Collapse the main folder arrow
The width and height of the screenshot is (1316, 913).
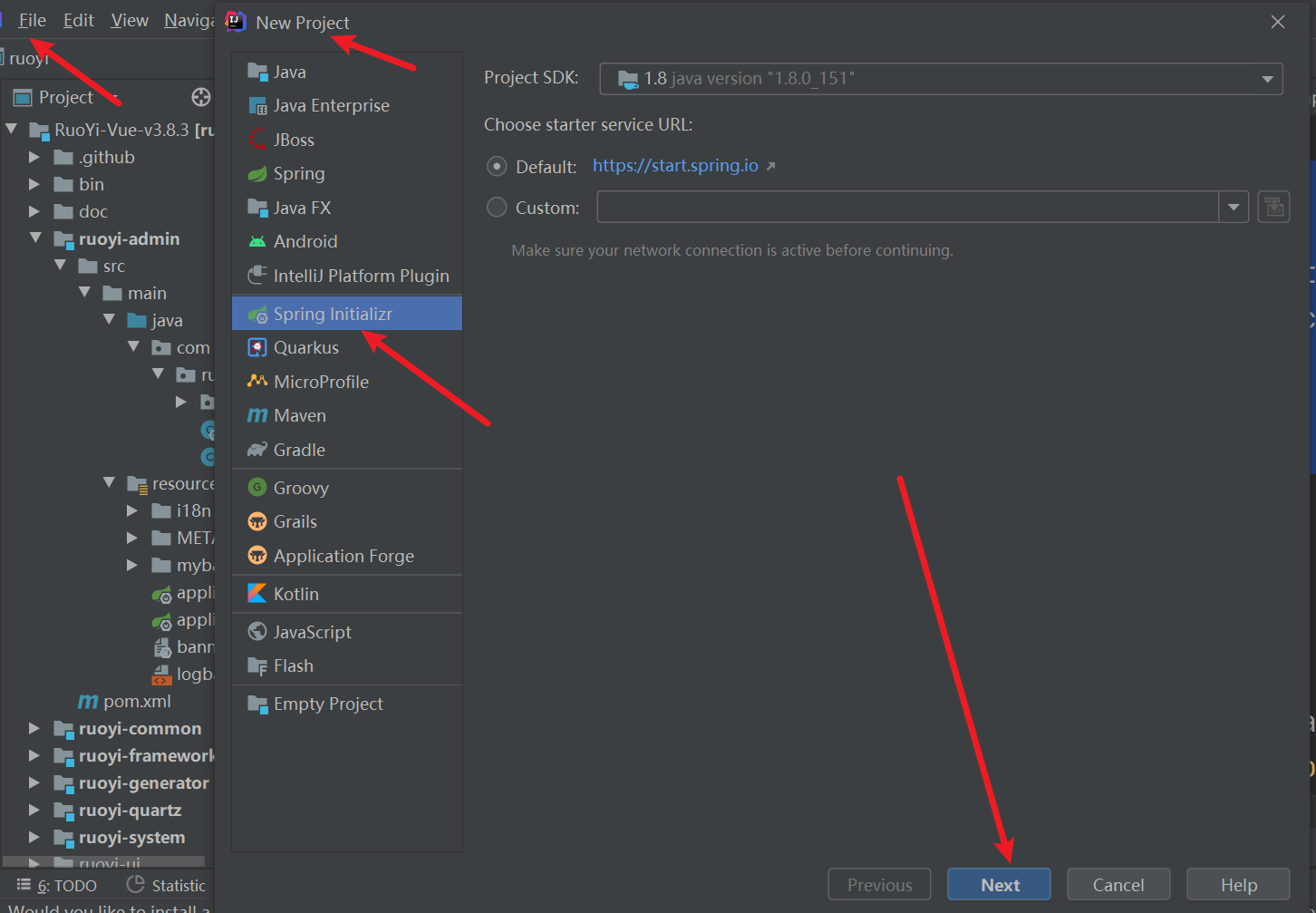tap(85, 293)
